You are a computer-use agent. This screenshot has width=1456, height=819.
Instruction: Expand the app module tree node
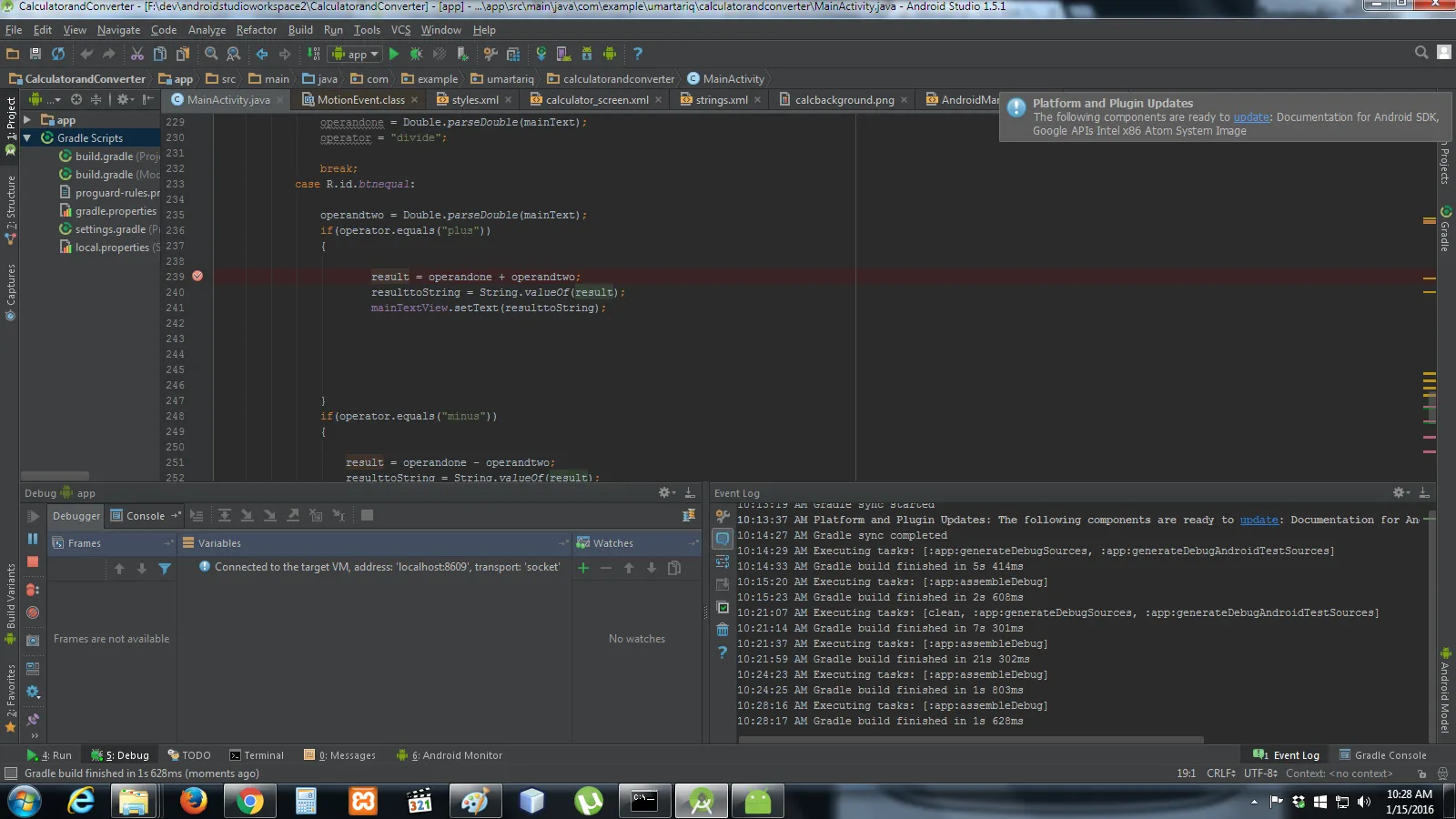click(27, 120)
